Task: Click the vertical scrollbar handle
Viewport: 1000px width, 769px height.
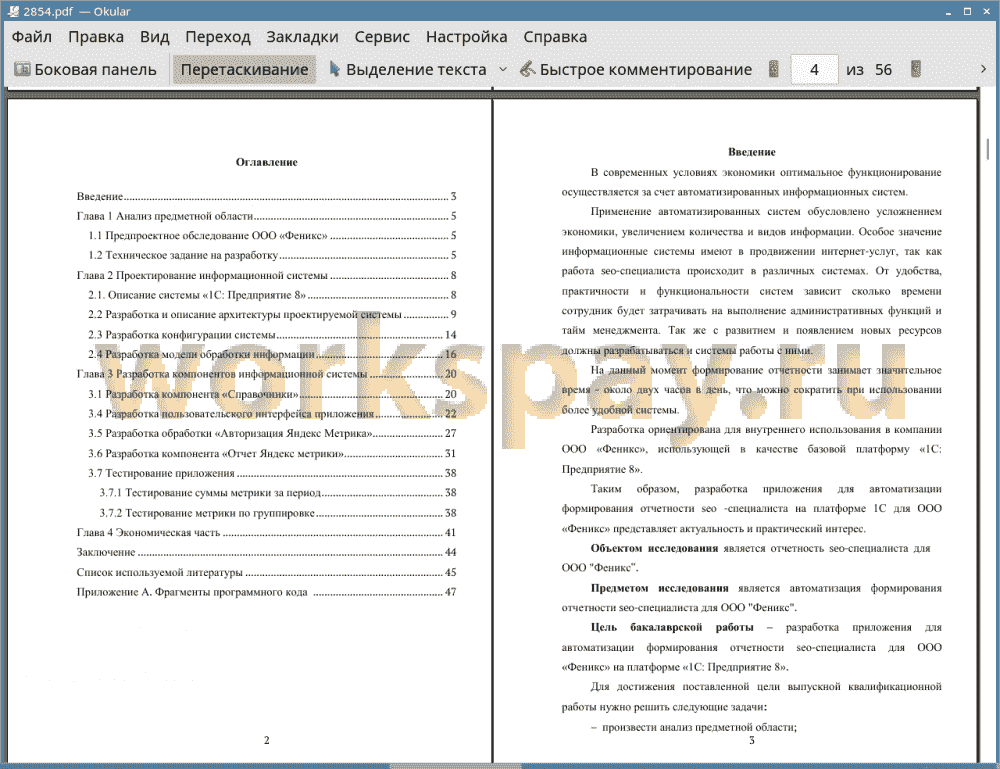Action: [x=988, y=149]
